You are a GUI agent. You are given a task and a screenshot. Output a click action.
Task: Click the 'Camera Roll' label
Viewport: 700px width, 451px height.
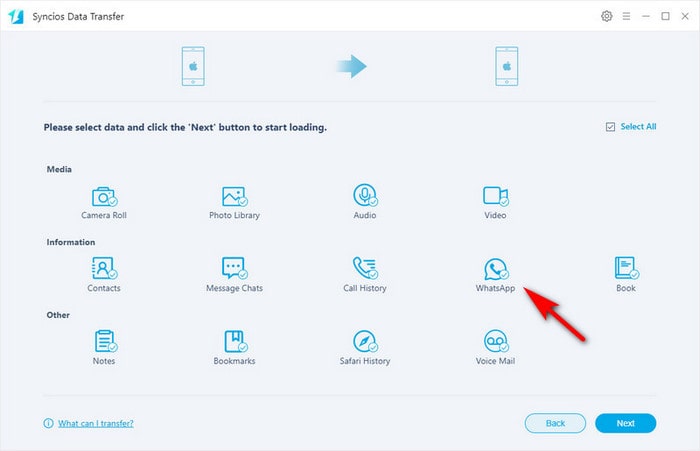104,215
